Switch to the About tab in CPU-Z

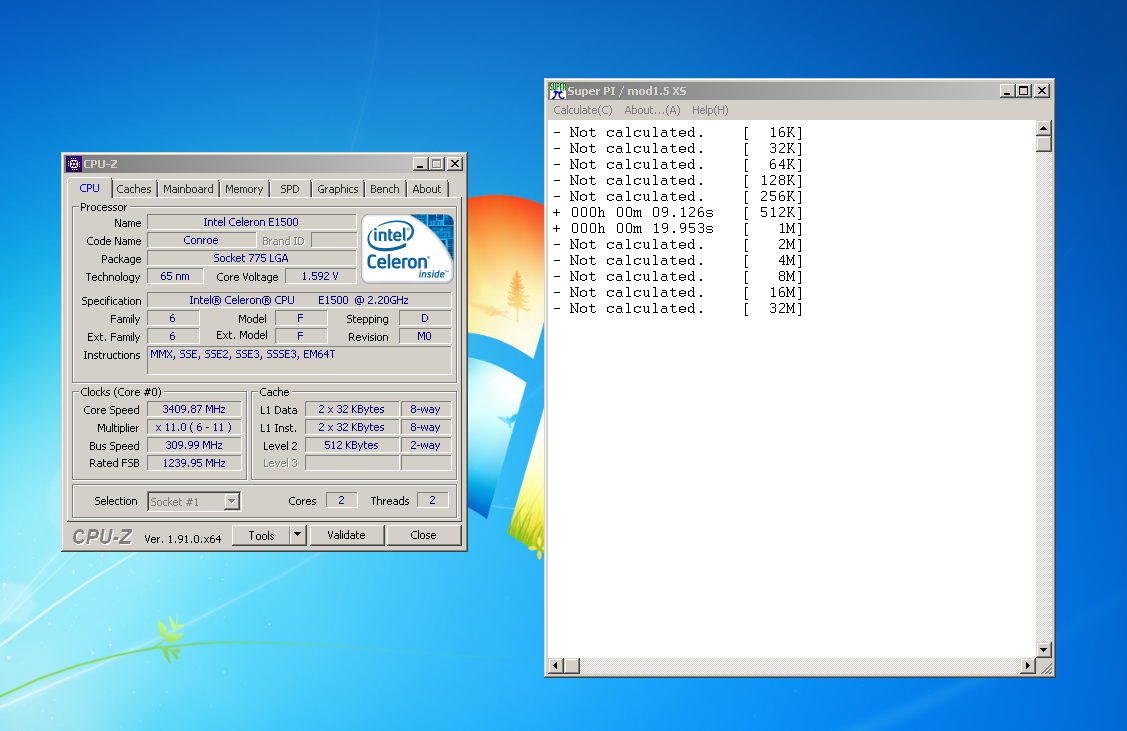click(x=427, y=189)
